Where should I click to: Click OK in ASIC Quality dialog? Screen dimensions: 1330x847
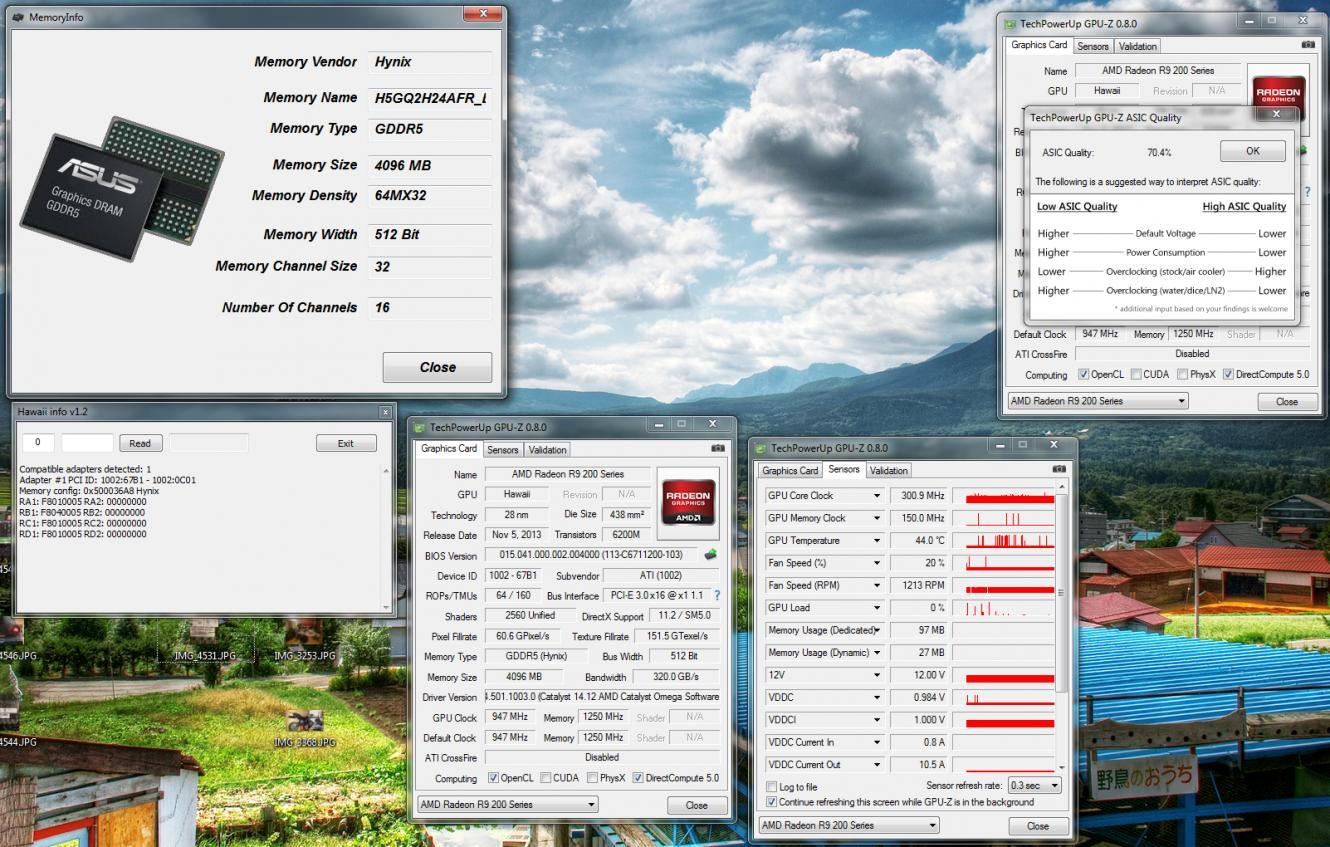pos(1253,151)
